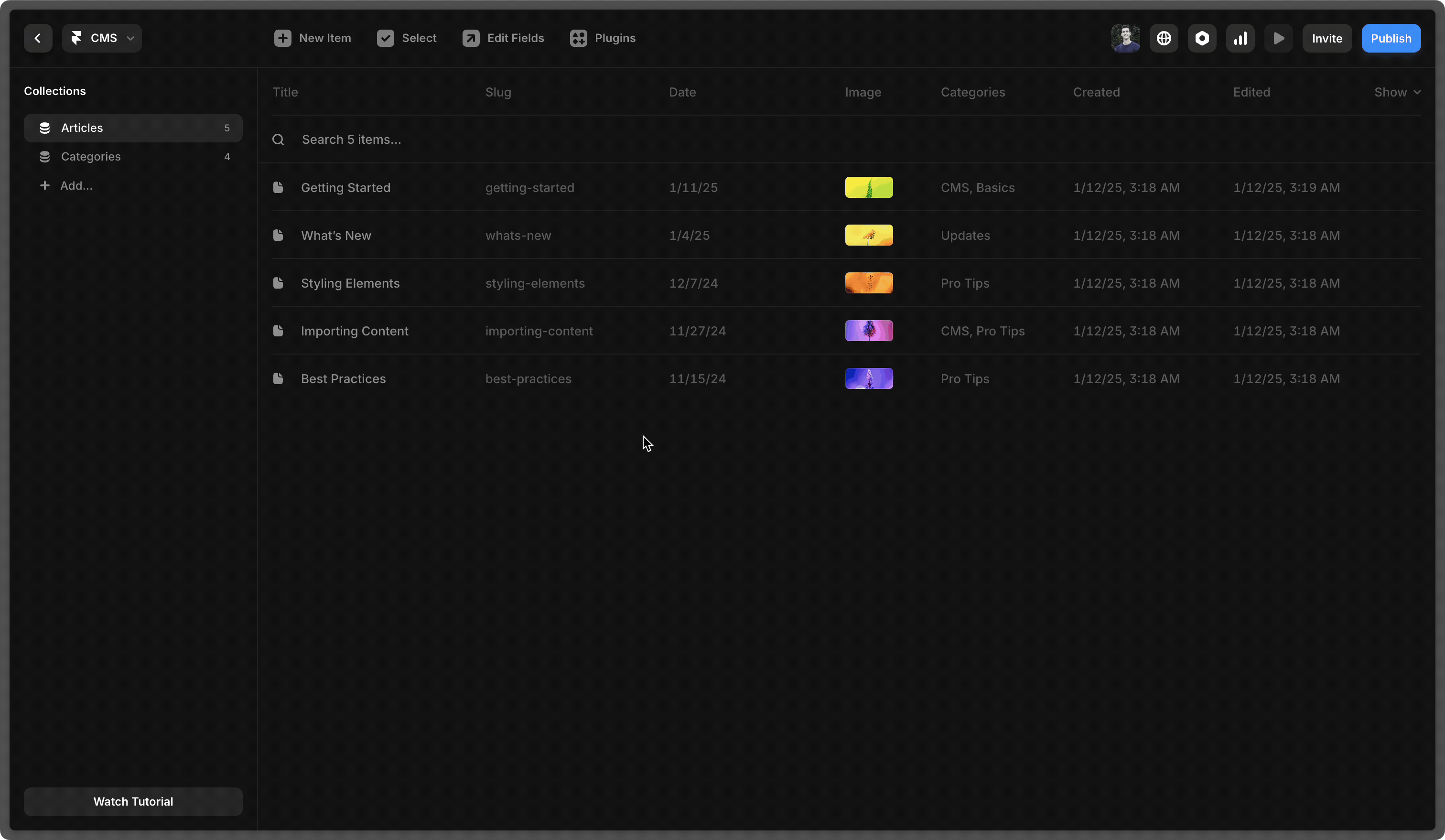Image resolution: width=1445 pixels, height=840 pixels.
Task: Toggle Select mode in toolbar
Action: (407, 38)
